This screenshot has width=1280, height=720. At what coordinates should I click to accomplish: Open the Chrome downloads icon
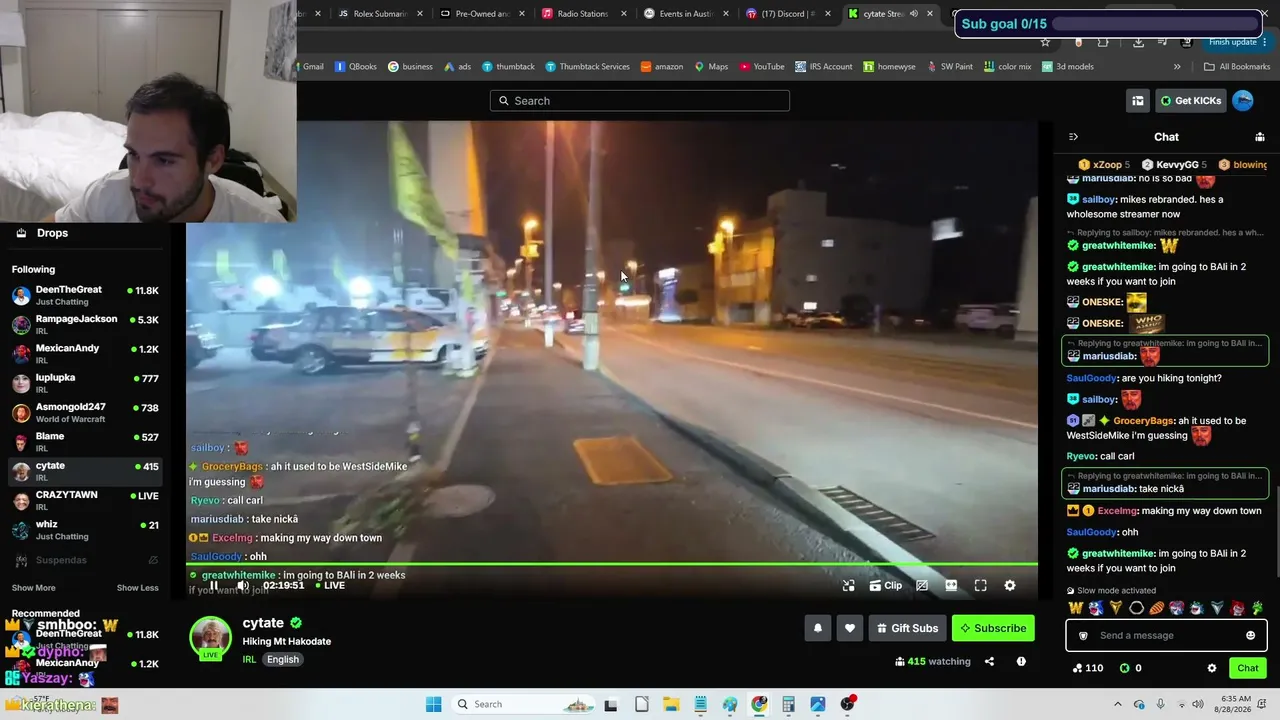(x=1138, y=42)
